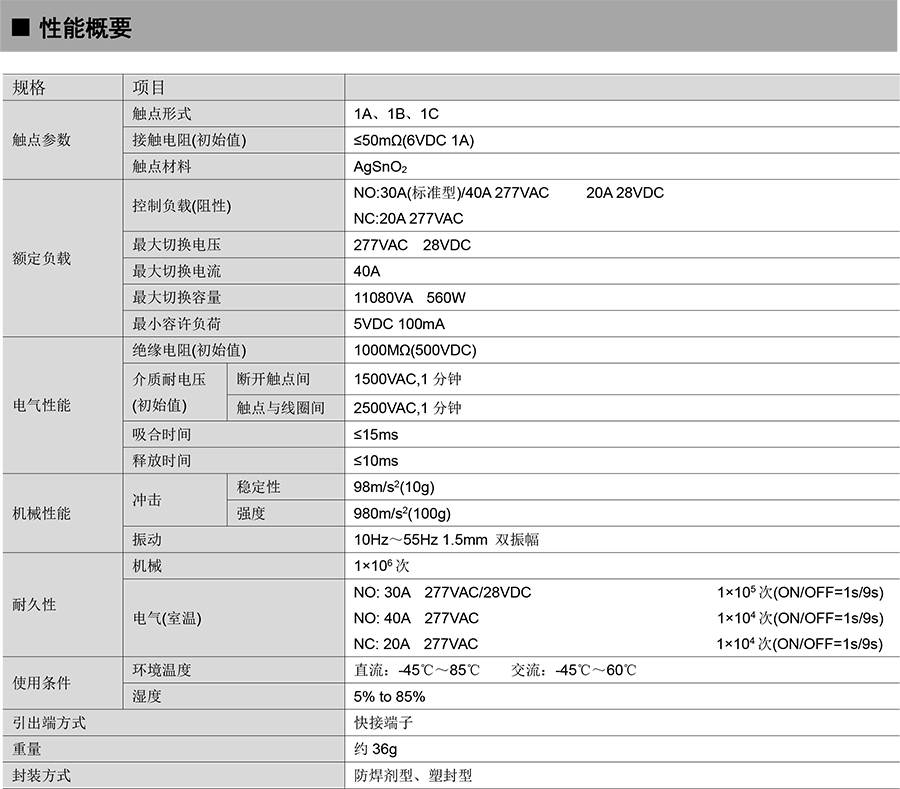
Task: Select the AgSnO₂ contact material value
Action: [381, 167]
